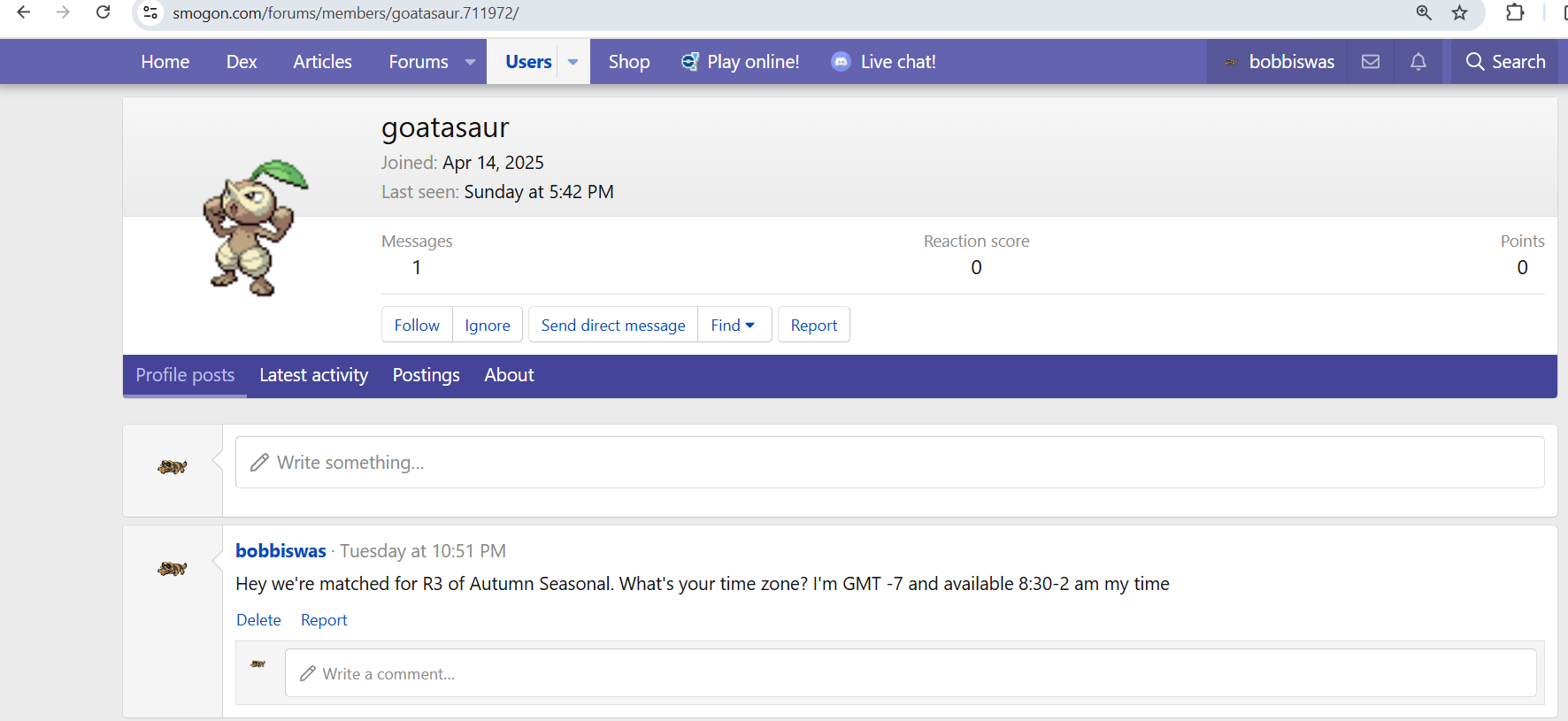Switch to the Latest activity tab

coord(313,375)
